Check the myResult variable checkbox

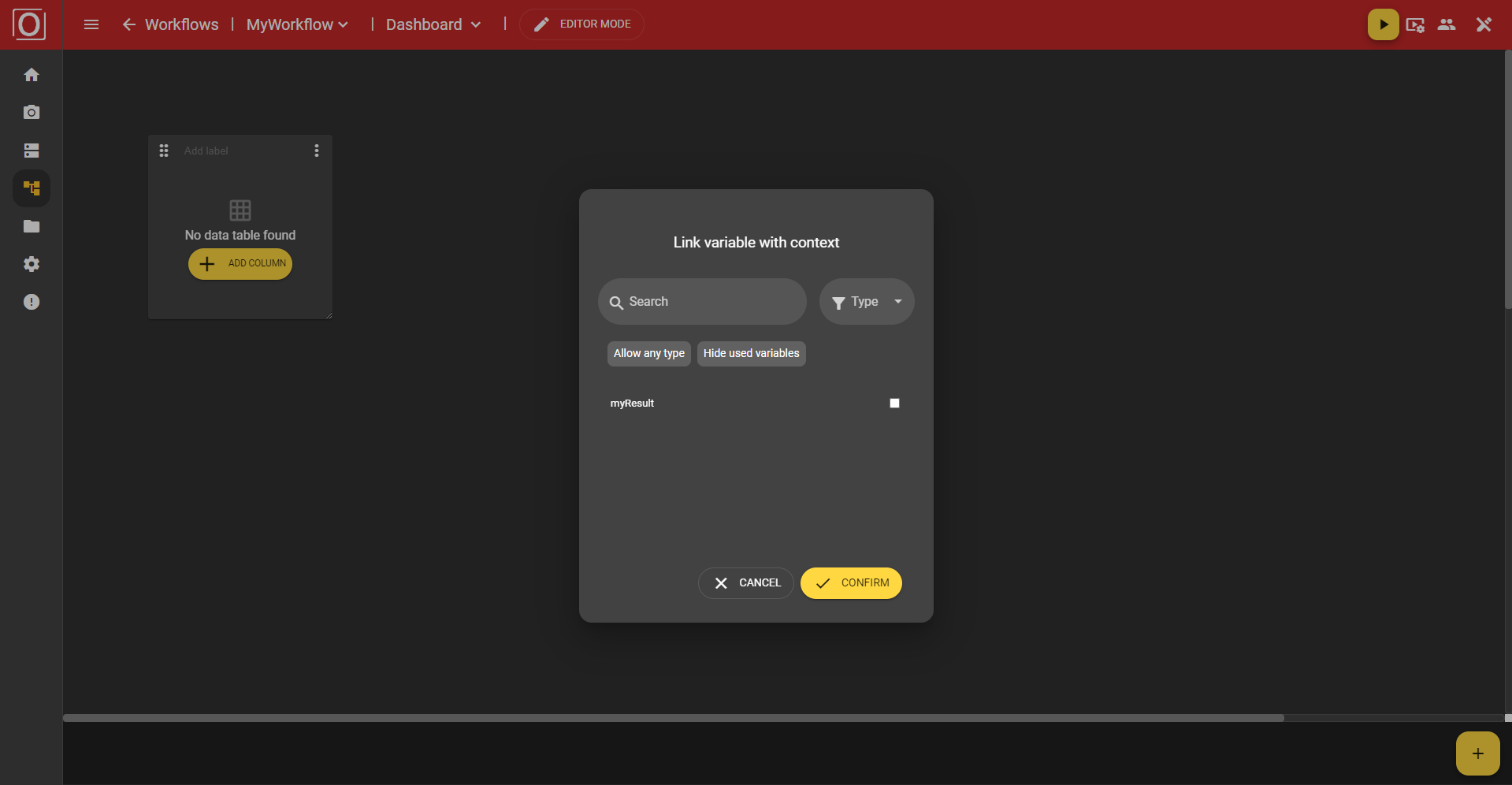pos(893,403)
